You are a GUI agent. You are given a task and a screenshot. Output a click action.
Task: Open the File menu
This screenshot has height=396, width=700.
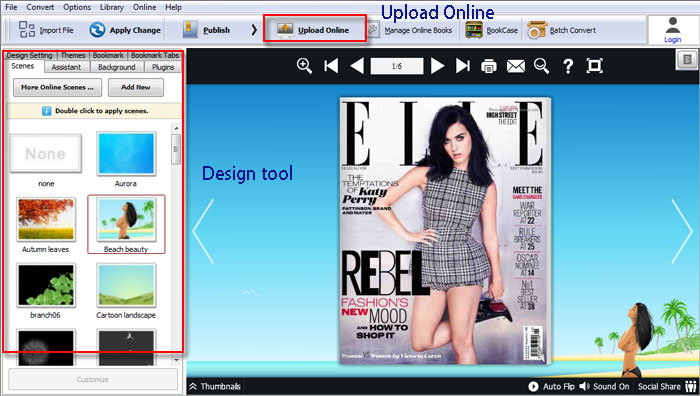coord(11,7)
